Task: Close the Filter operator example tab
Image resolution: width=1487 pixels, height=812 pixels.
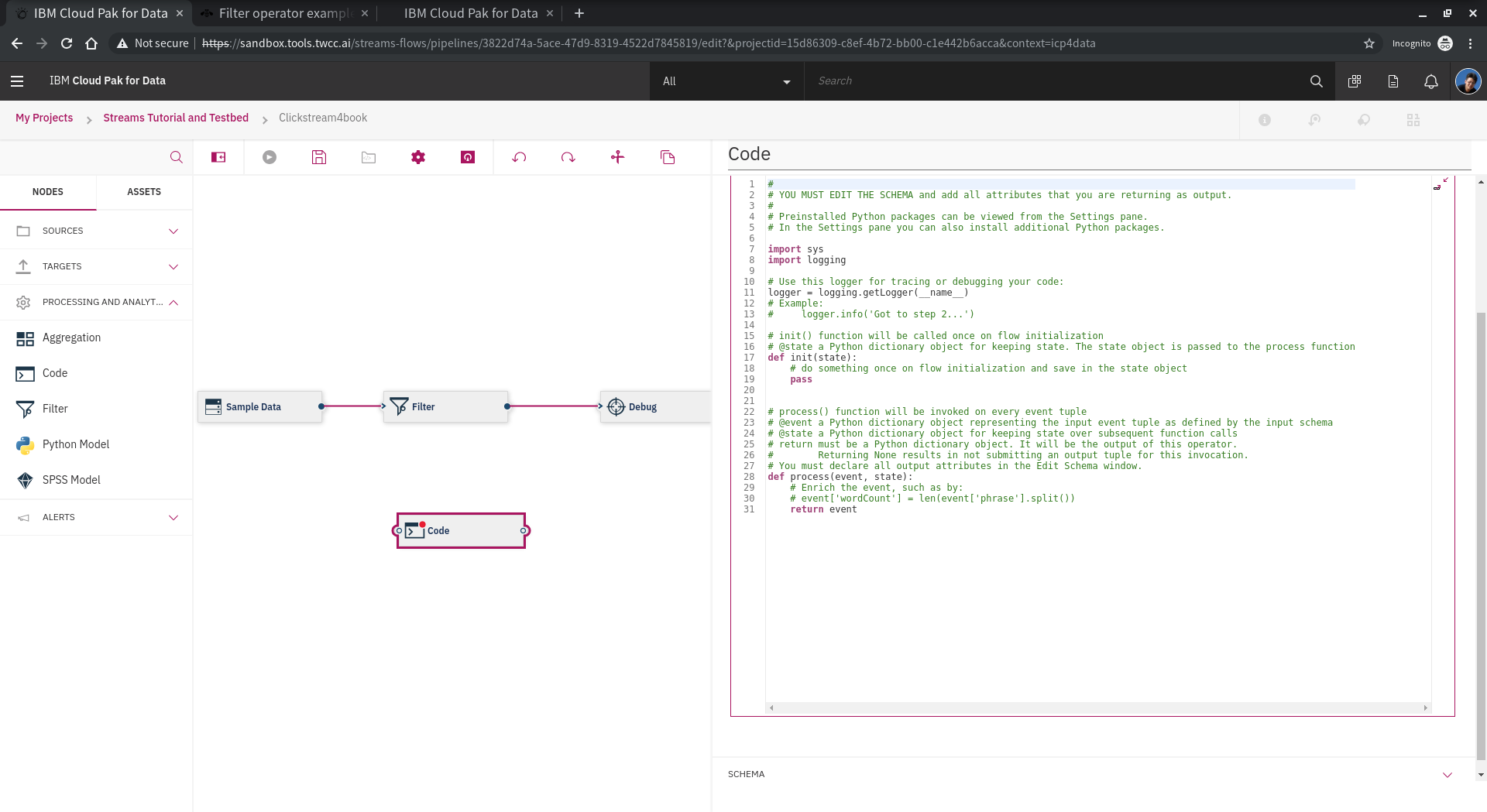Action: (x=365, y=13)
